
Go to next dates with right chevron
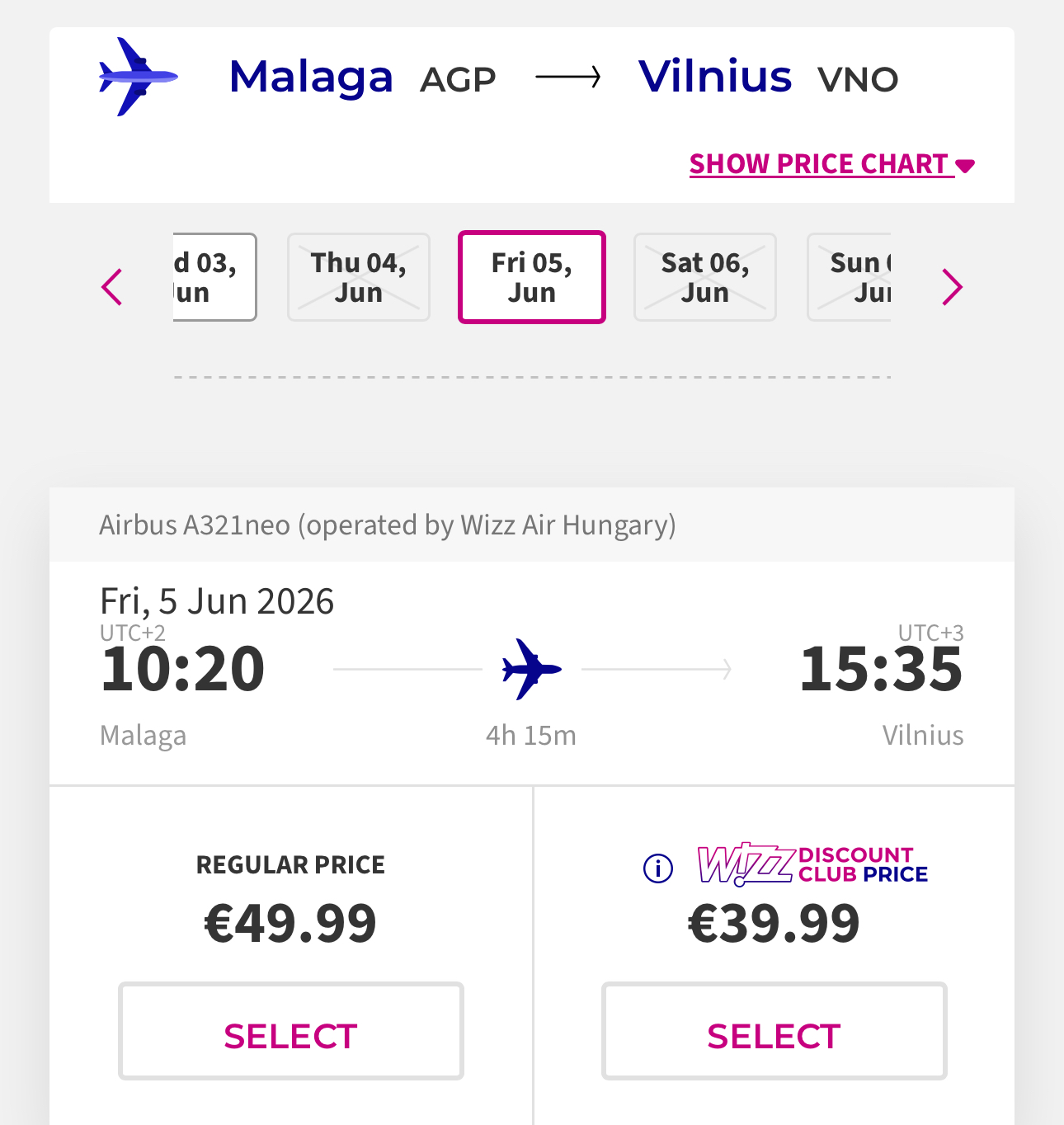(952, 287)
